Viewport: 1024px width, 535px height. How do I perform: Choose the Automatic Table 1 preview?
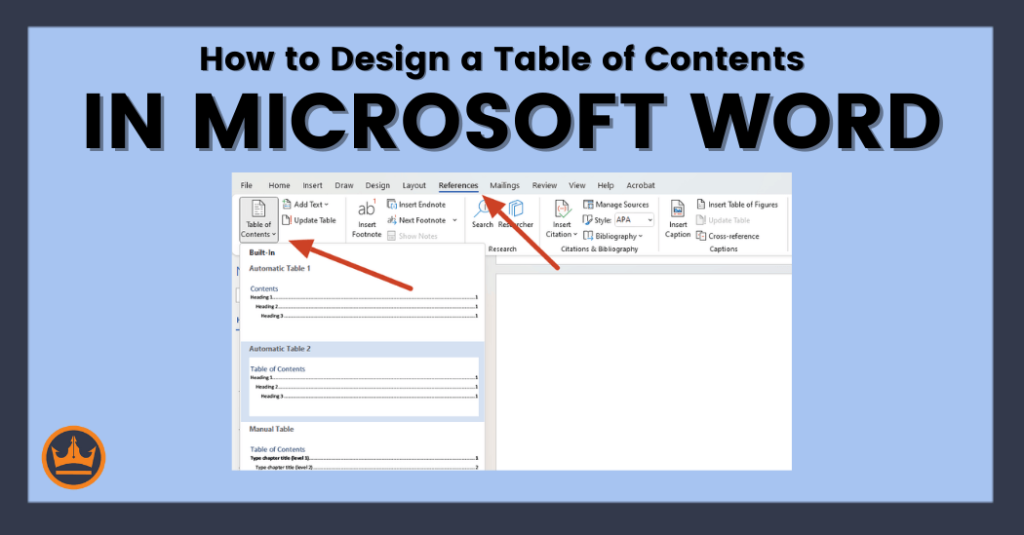tap(364, 300)
